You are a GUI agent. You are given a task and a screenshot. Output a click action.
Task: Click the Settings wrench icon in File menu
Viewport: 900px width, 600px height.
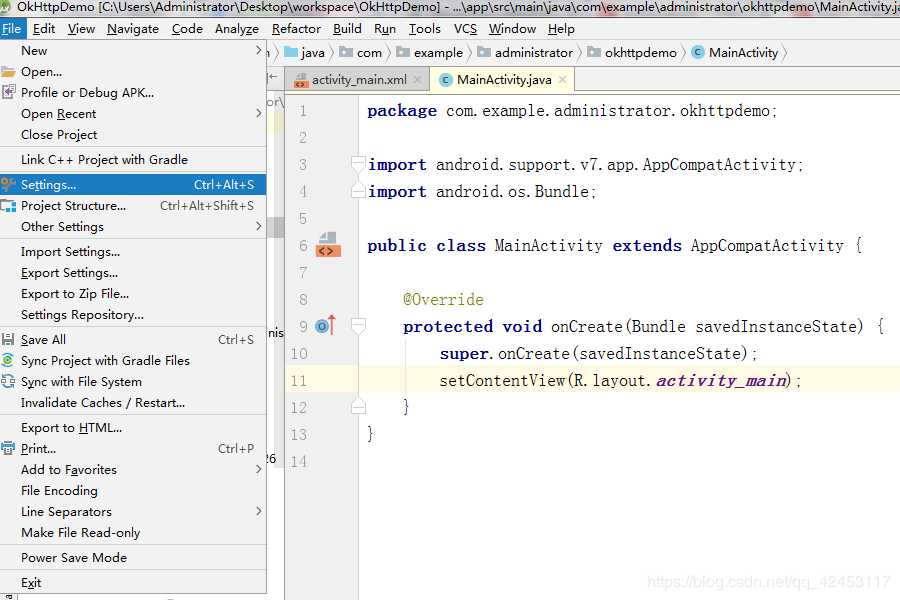pyautogui.click(x=8, y=184)
